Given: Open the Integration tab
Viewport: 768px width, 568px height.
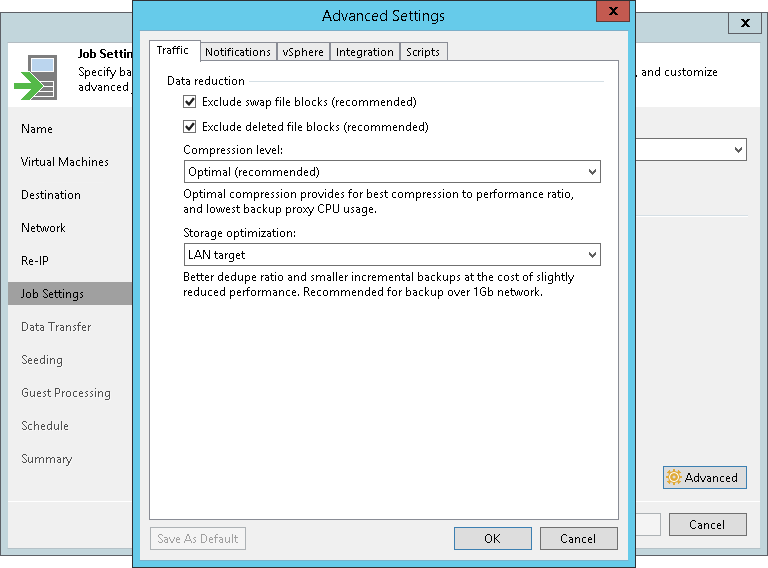Looking at the screenshot, I should click(x=365, y=52).
